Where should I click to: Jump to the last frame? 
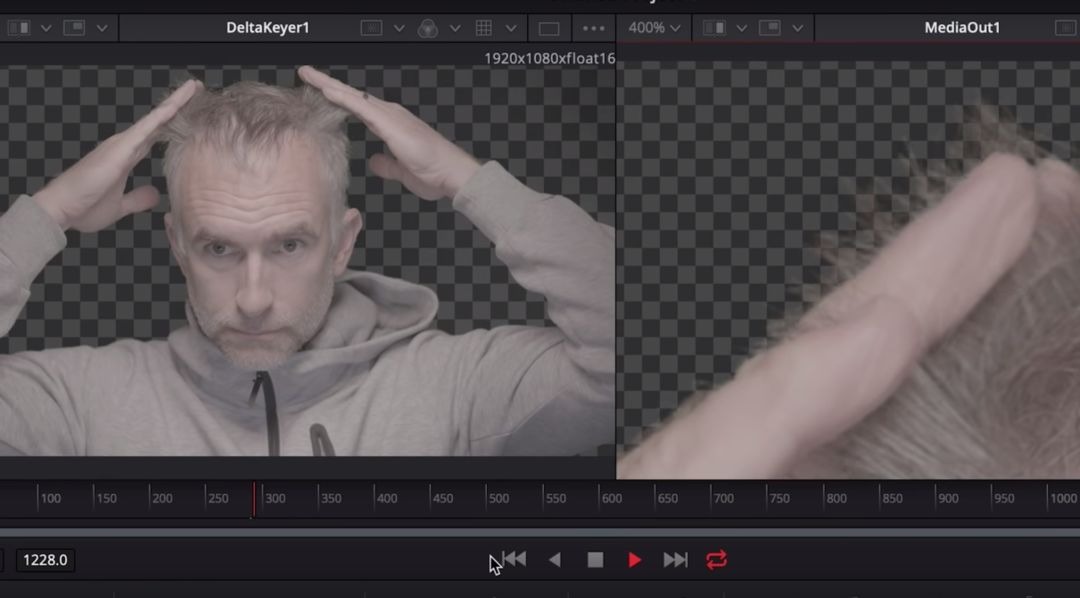[x=675, y=560]
